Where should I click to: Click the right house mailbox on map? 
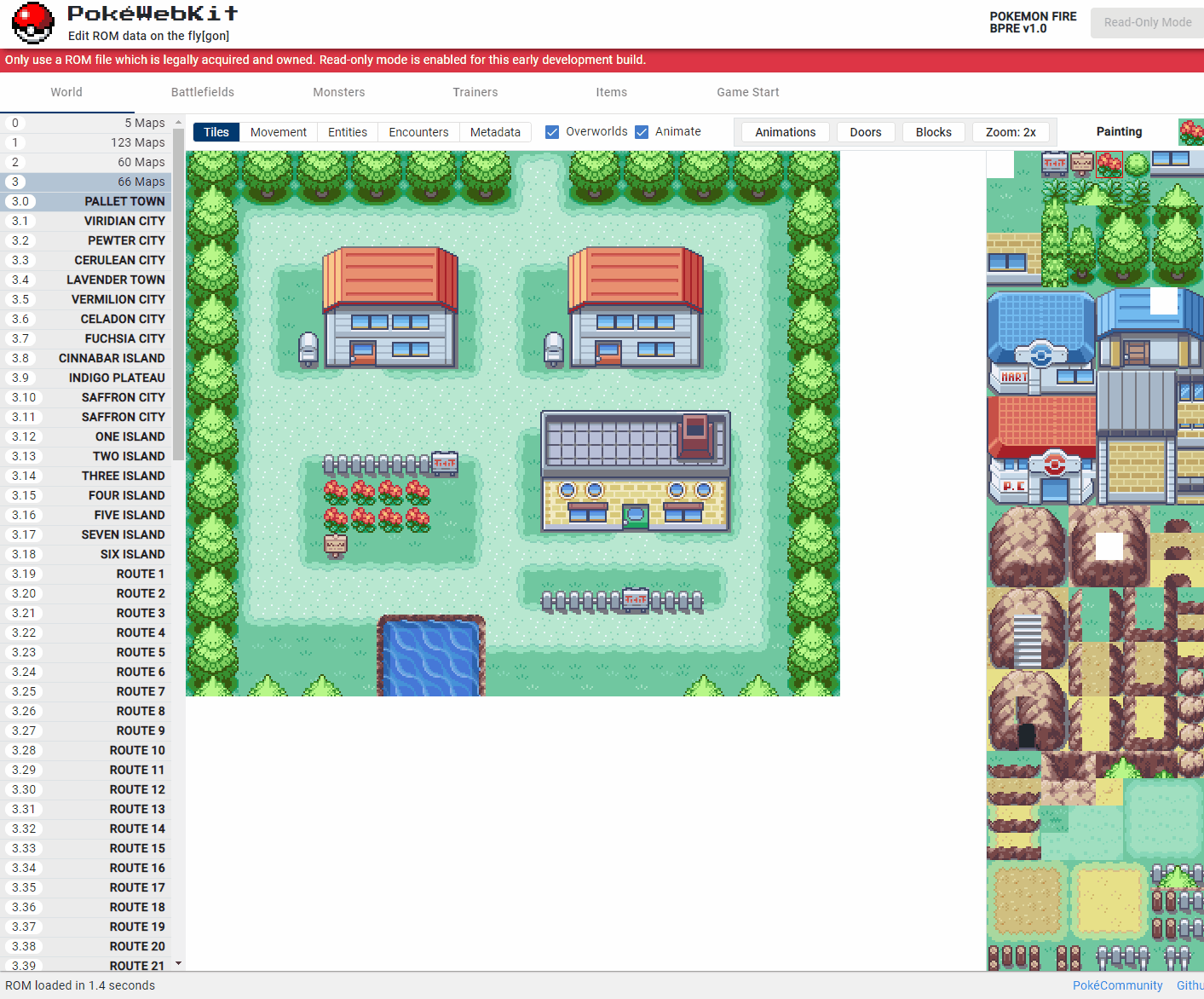[554, 349]
